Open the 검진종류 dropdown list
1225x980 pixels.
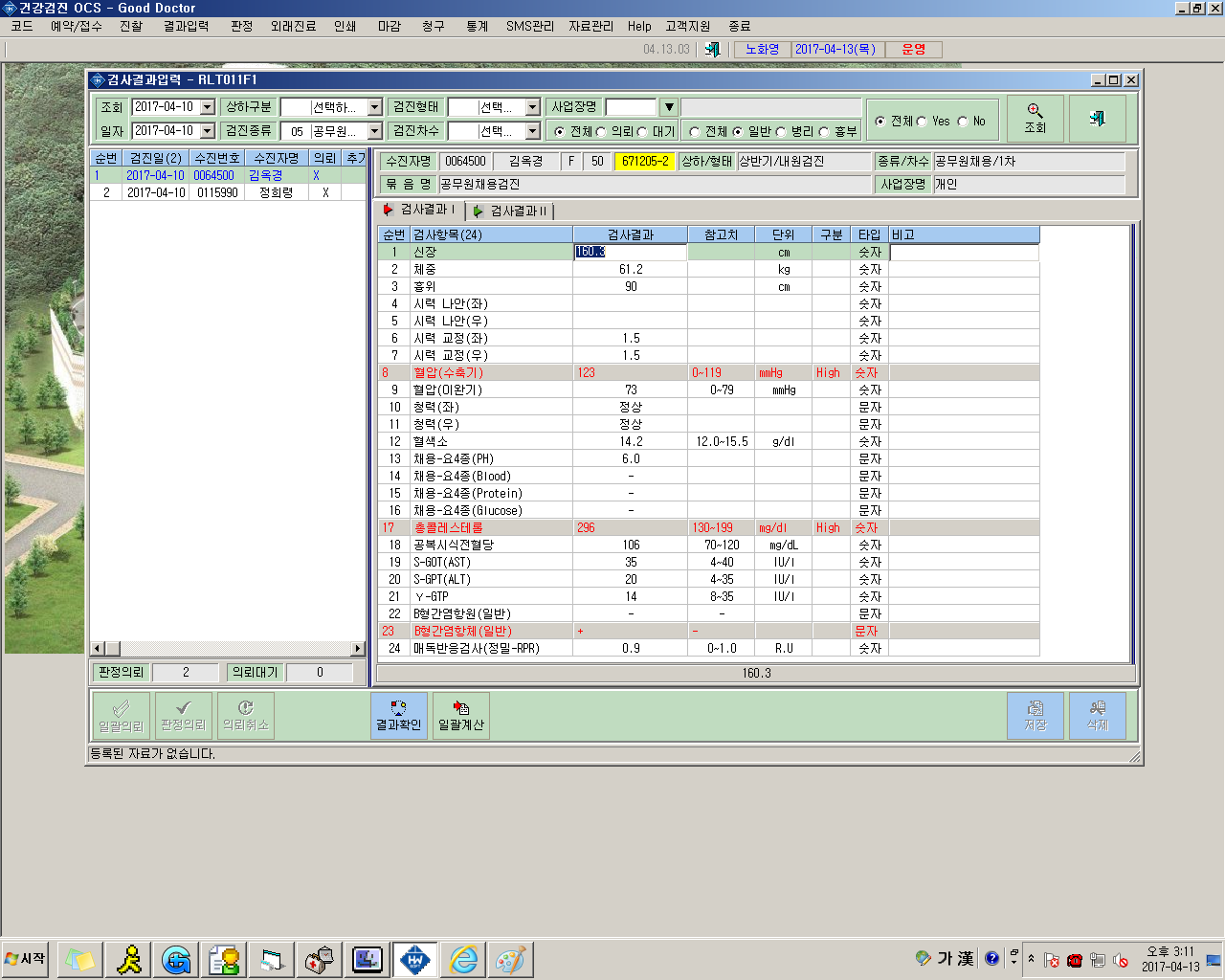click(x=374, y=131)
